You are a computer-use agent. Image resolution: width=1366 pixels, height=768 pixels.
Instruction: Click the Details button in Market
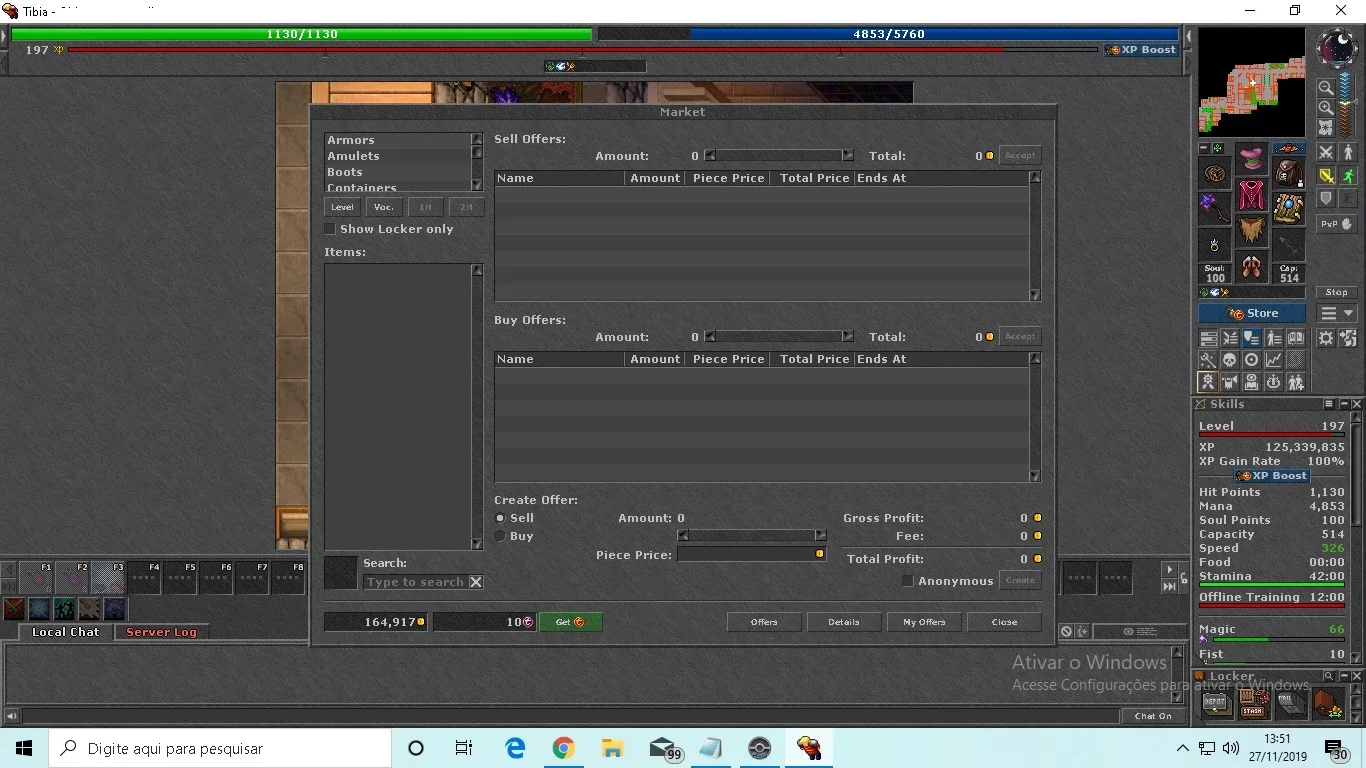point(844,622)
